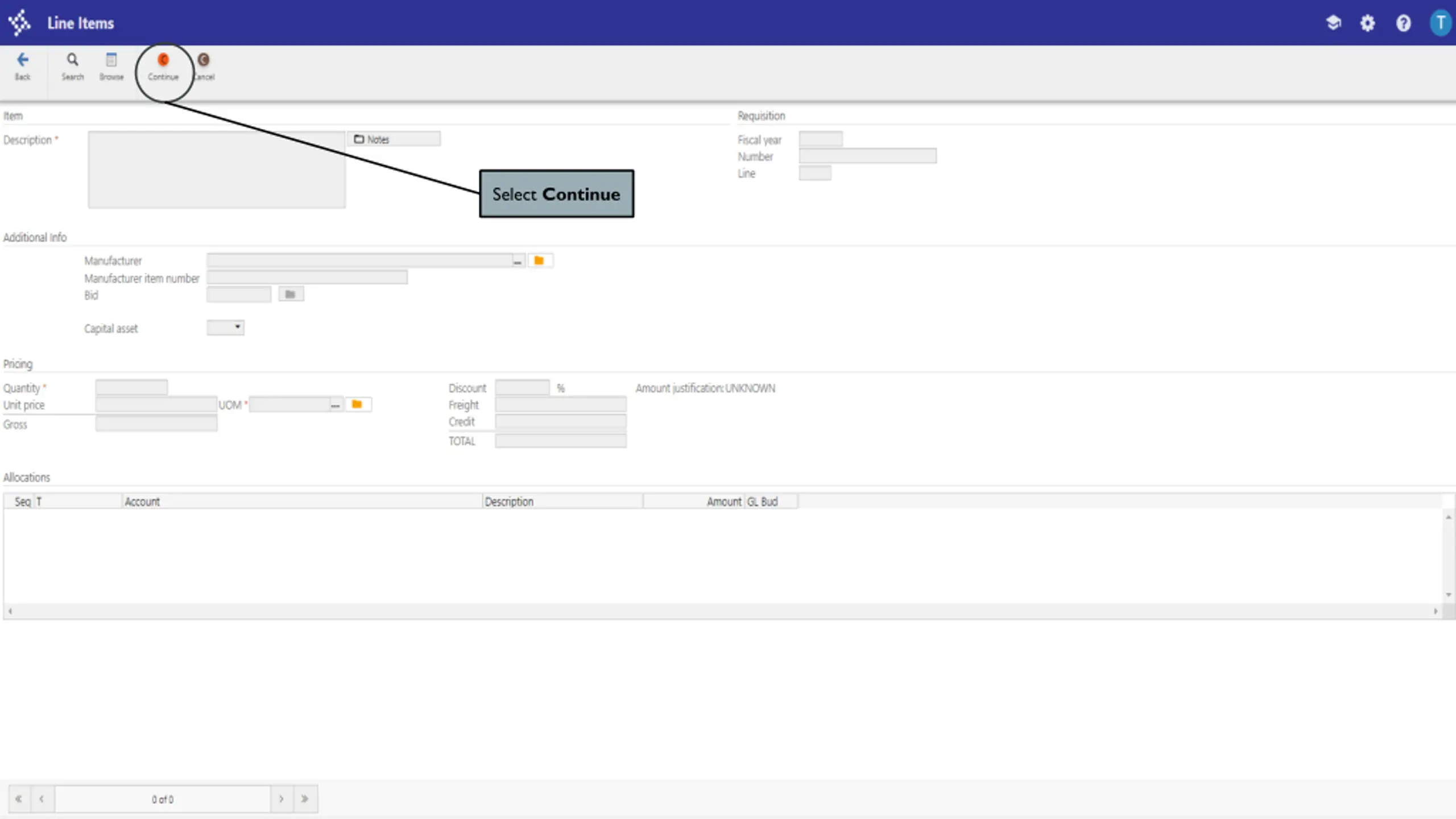The width and height of the screenshot is (1456, 819).
Task: Click the Account column header
Action: pyautogui.click(x=302, y=501)
